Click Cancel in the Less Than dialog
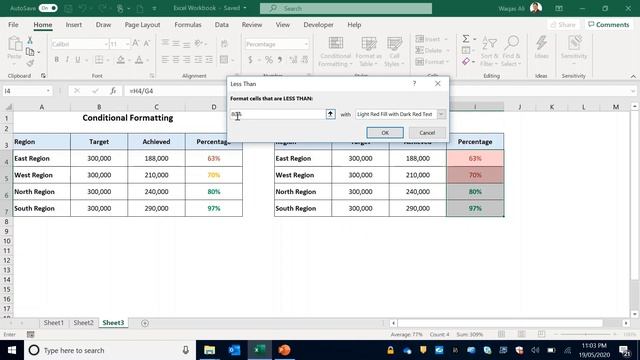This screenshot has width=640, height=360. point(427,133)
